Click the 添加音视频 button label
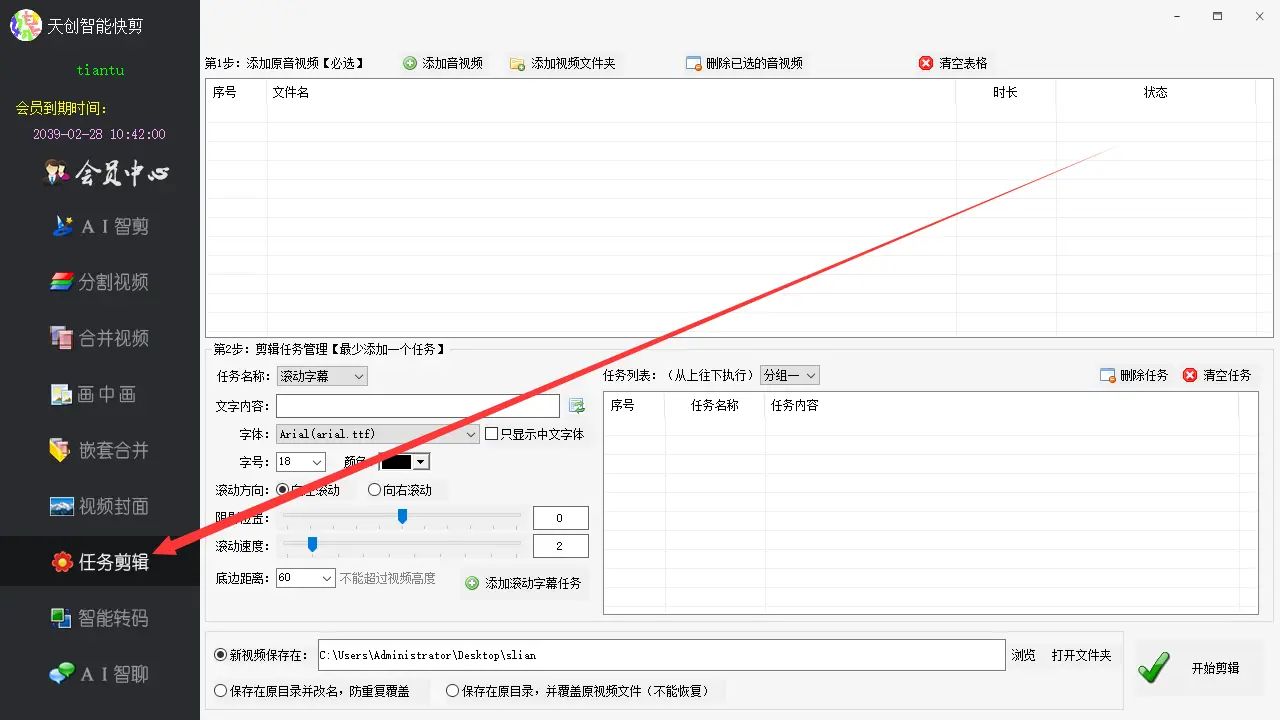The image size is (1280, 720). pyautogui.click(x=452, y=63)
